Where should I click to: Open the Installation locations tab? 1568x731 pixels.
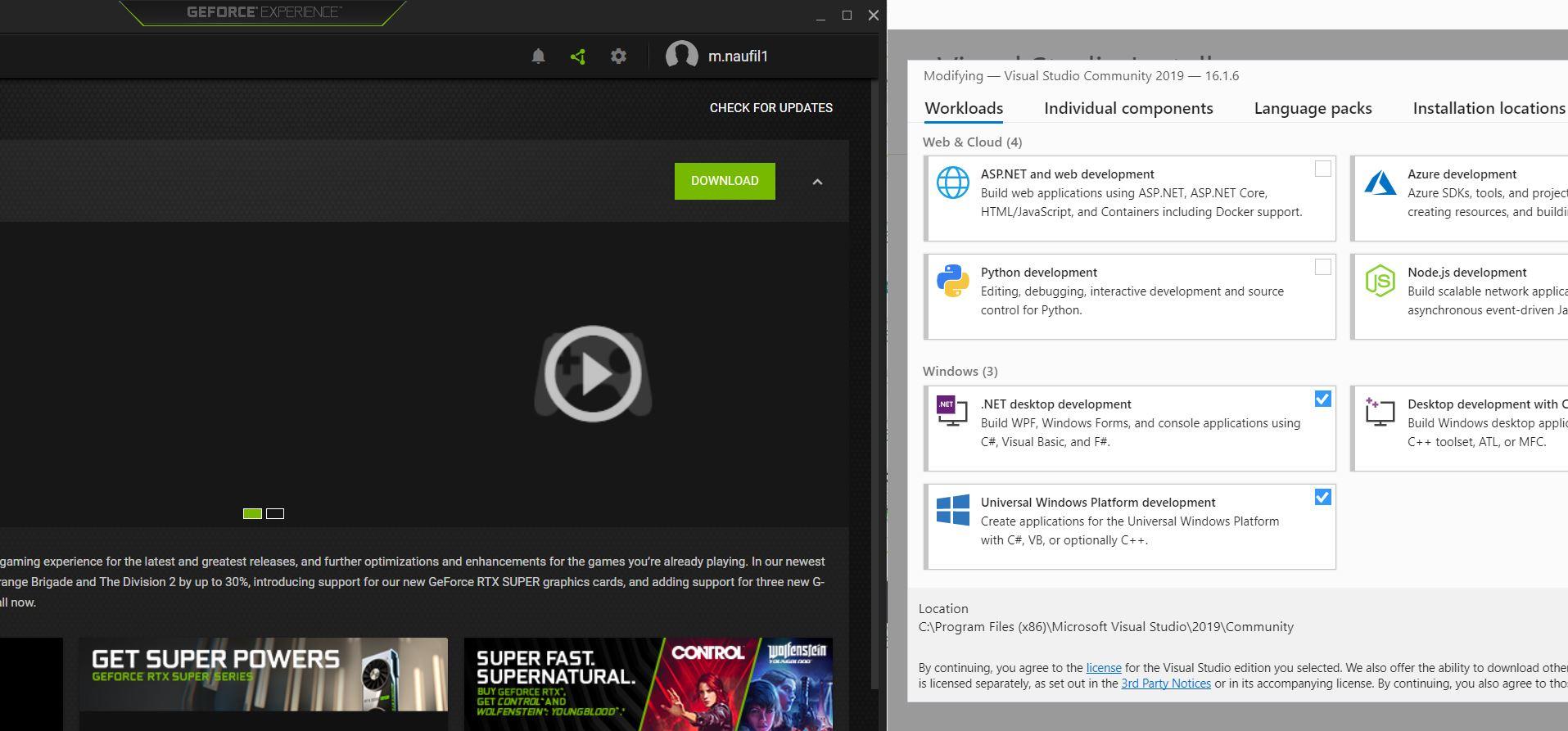pyautogui.click(x=1489, y=108)
